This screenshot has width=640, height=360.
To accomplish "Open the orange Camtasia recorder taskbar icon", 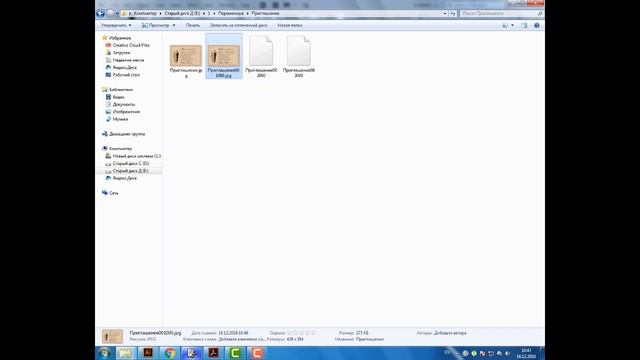I will (x=257, y=353).
